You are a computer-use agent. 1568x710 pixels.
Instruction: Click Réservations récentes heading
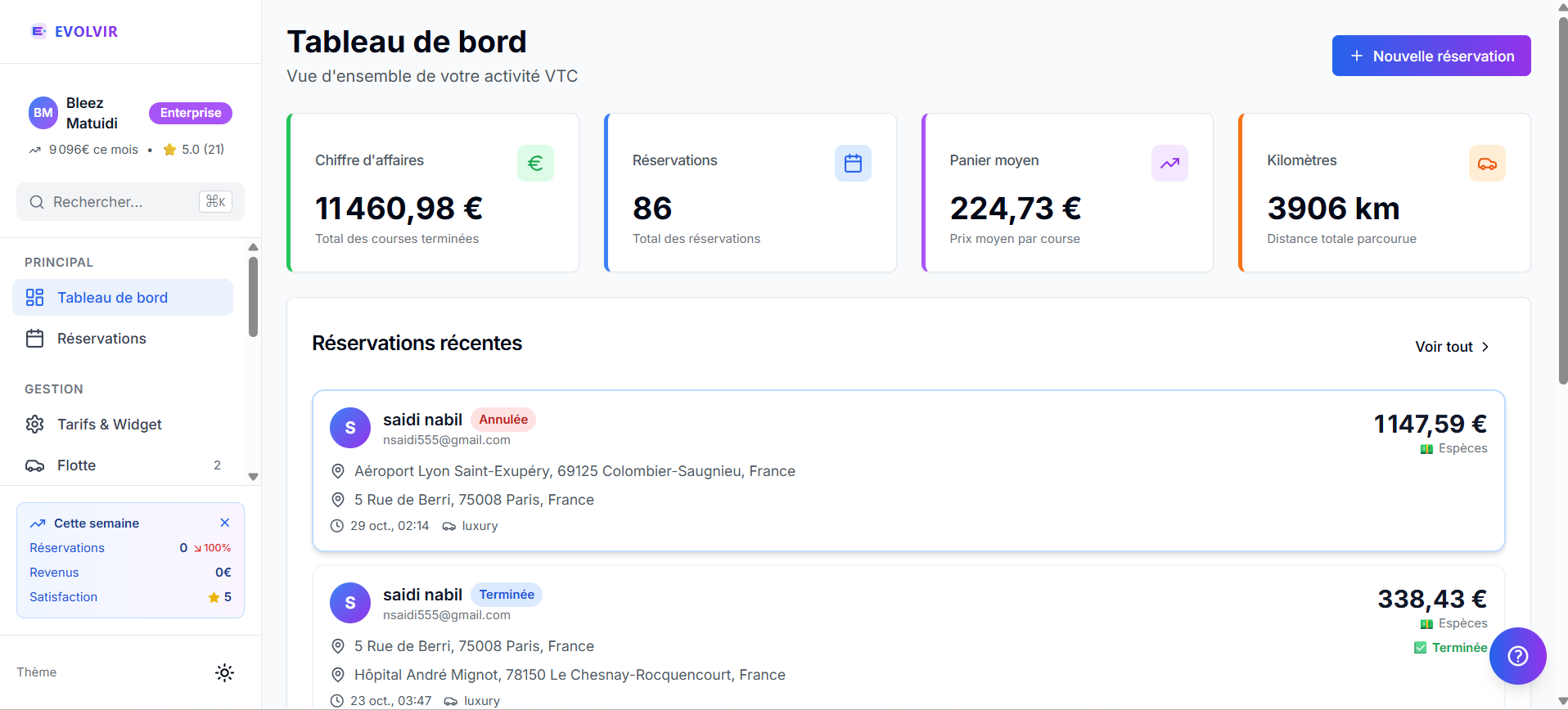(x=417, y=344)
